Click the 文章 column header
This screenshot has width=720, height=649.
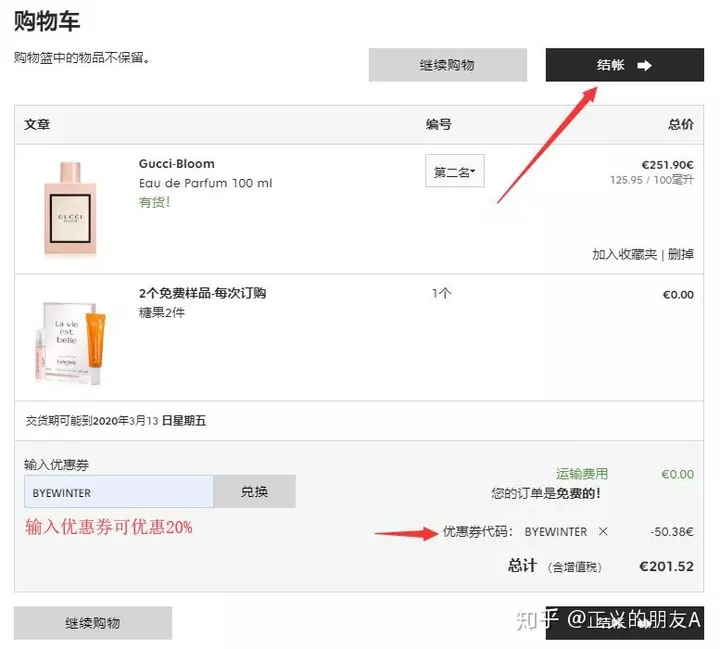pyautogui.click(x=37, y=124)
